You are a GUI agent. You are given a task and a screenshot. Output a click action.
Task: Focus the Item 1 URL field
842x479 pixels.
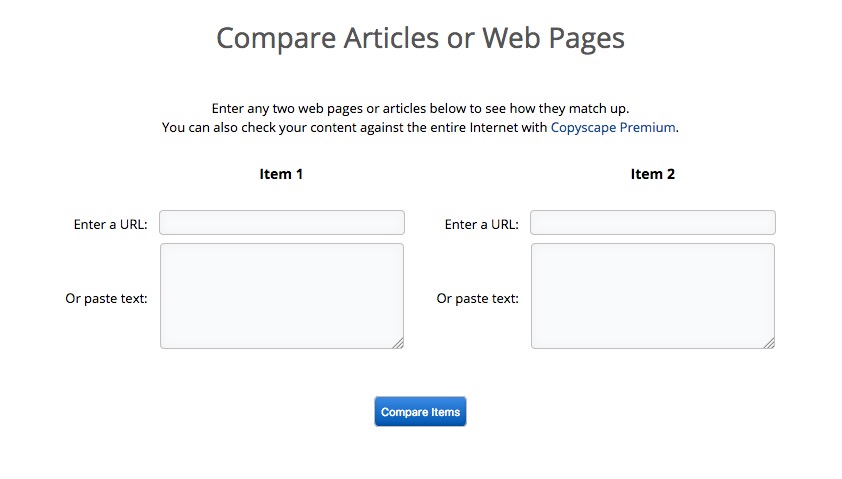click(282, 223)
